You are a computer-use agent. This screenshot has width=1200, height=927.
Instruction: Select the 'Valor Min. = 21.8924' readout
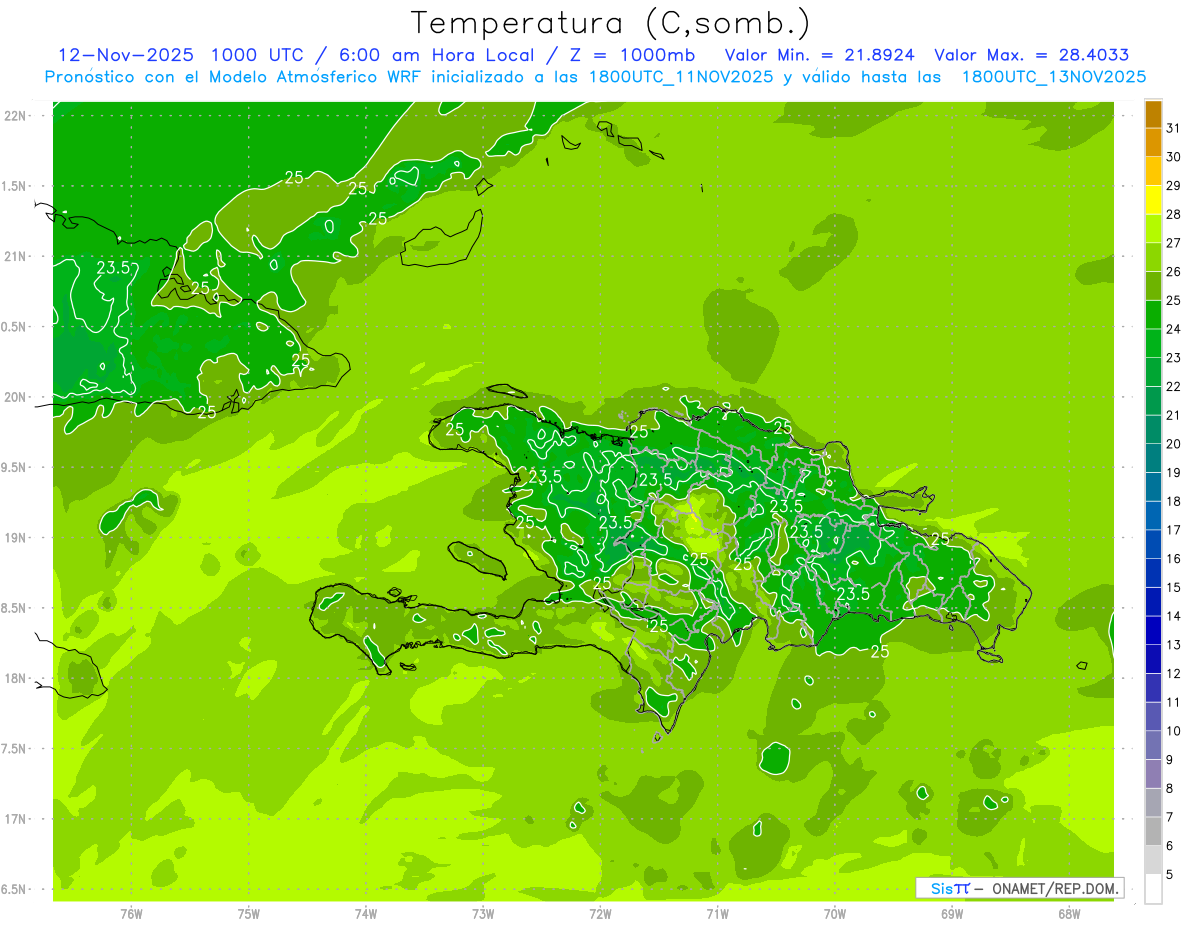click(820, 55)
